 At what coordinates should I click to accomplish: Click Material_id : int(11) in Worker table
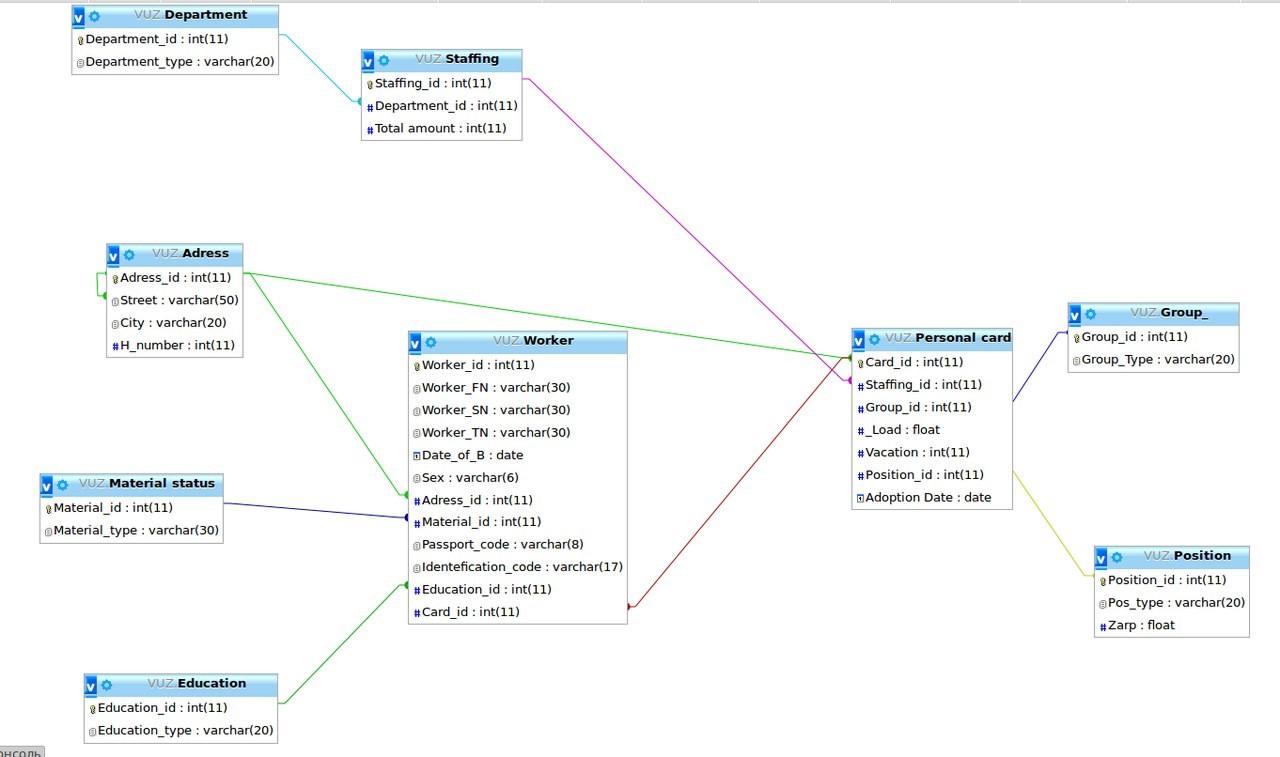click(518, 522)
